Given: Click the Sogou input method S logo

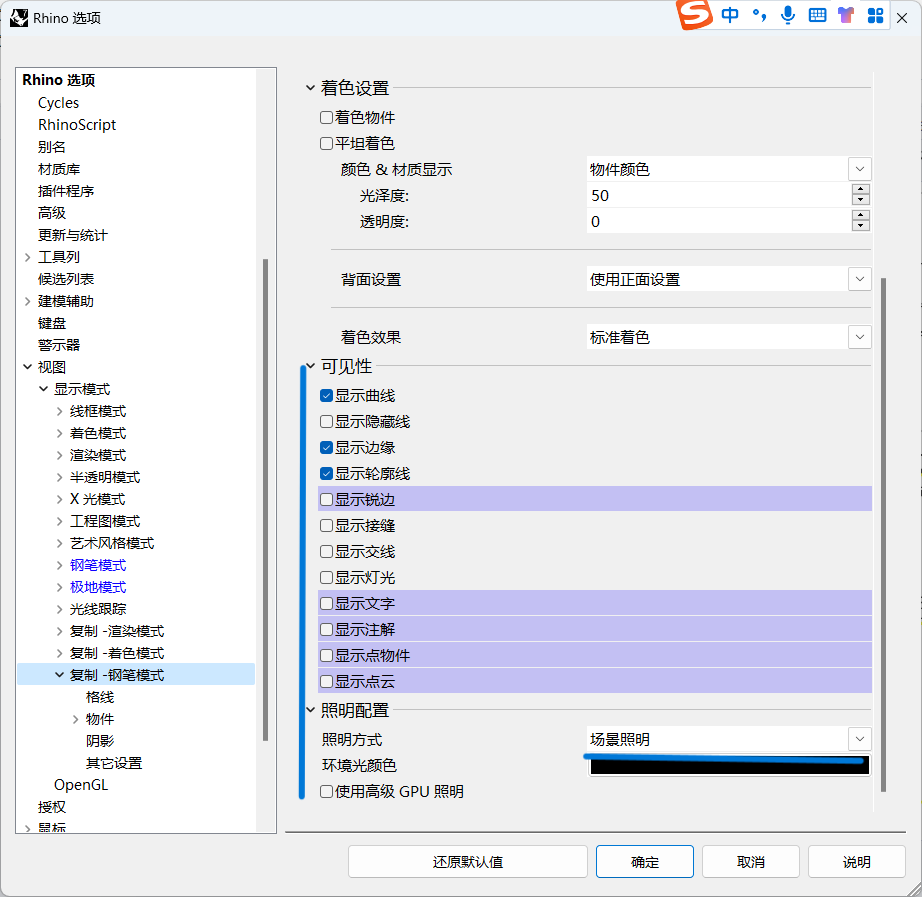Looking at the screenshot, I should [x=694, y=14].
